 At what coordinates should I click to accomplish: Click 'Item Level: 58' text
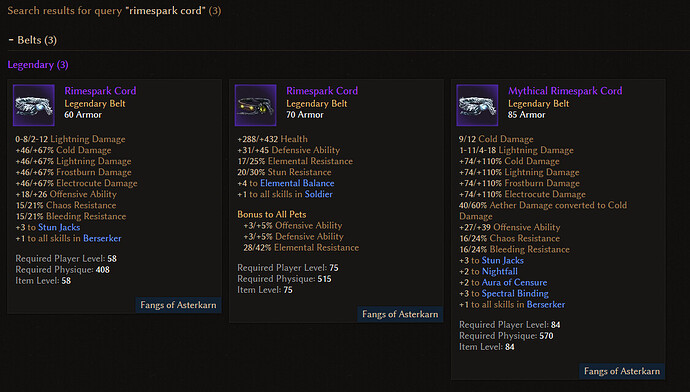[x=43, y=281]
